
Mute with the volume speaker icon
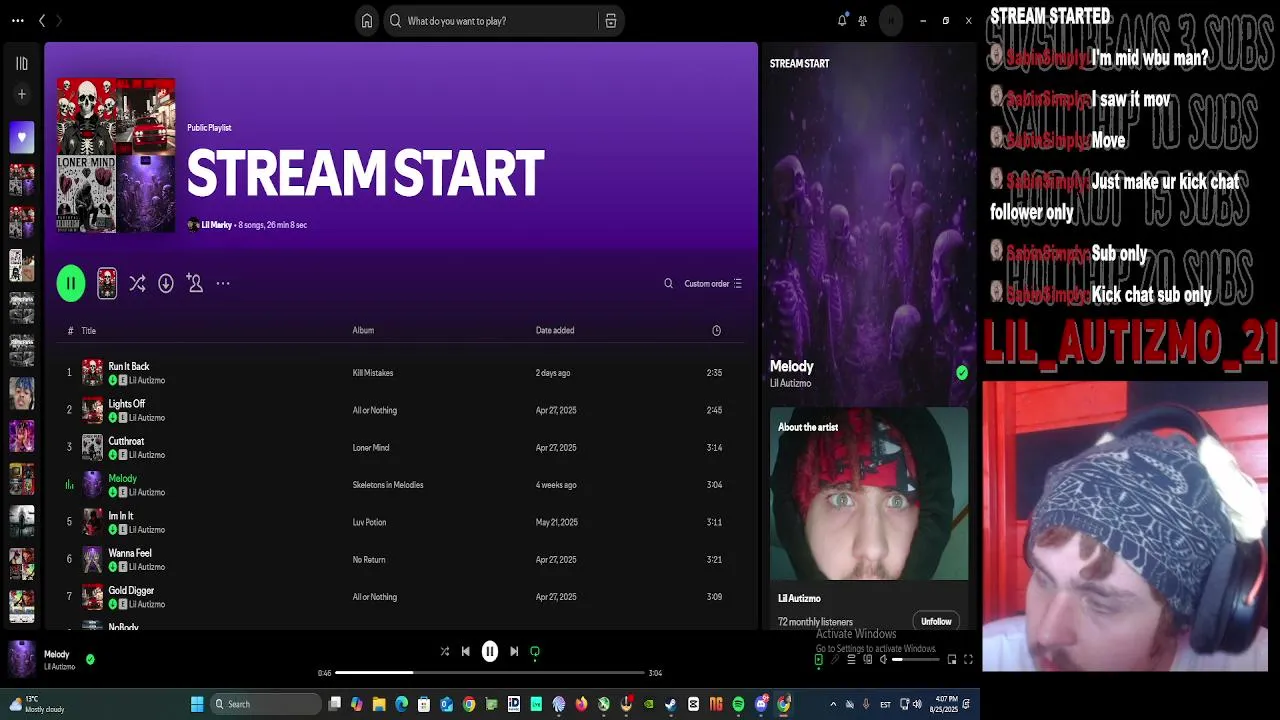[x=883, y=660]
